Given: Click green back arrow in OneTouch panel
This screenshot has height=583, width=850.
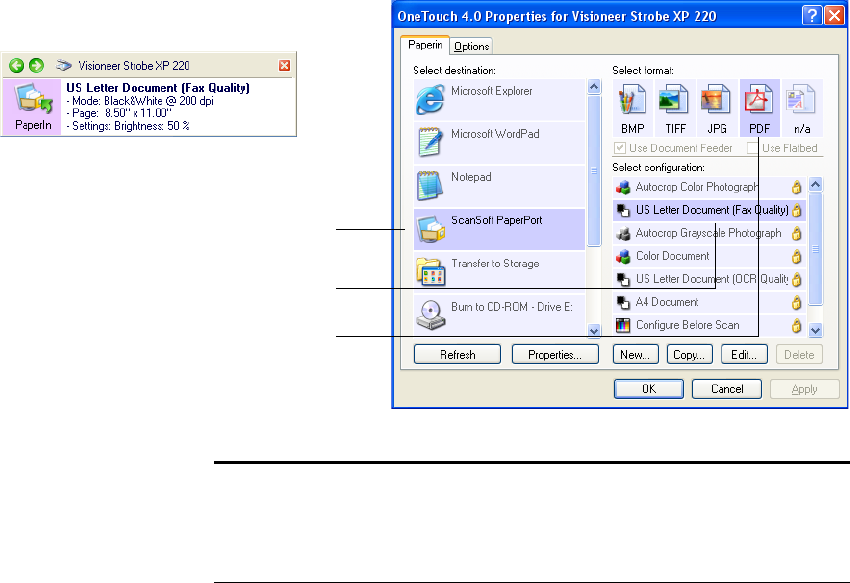Looking at the screenshot, I should [16, 66].
